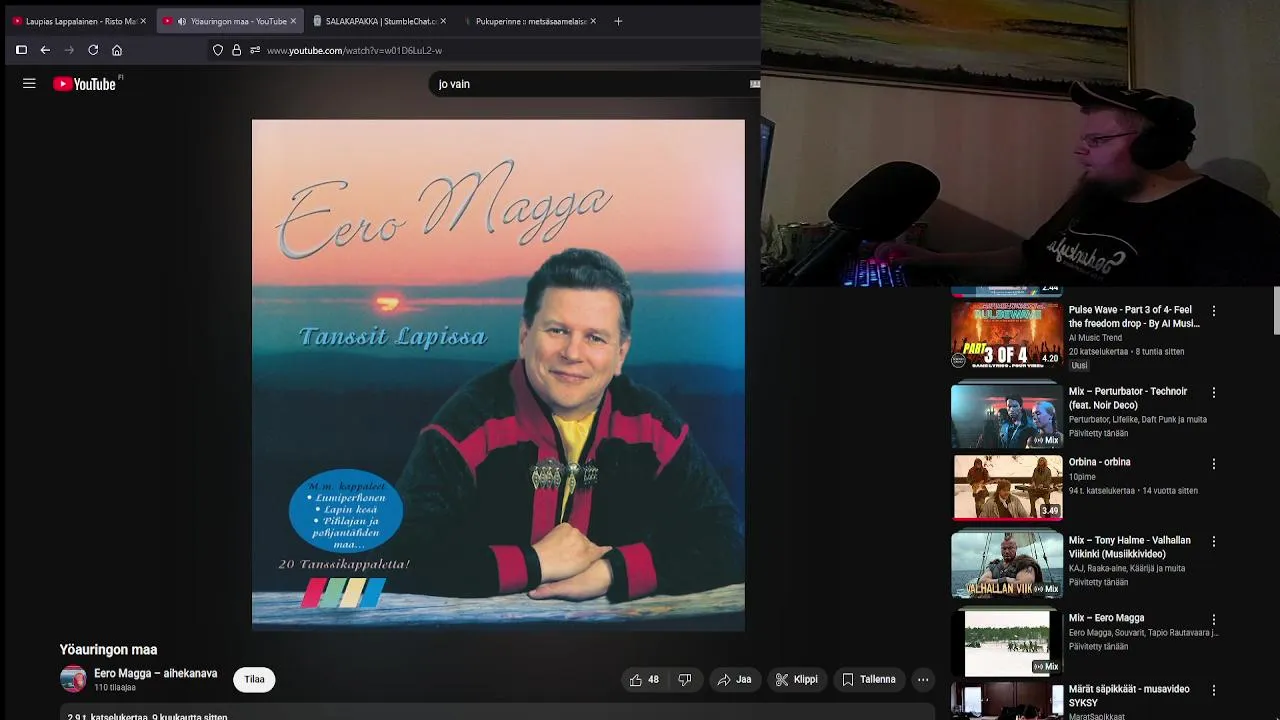The image size is (1280, 720).
Task: Open 'Mix – Eero Magga' title
Action: point(1106,618)
